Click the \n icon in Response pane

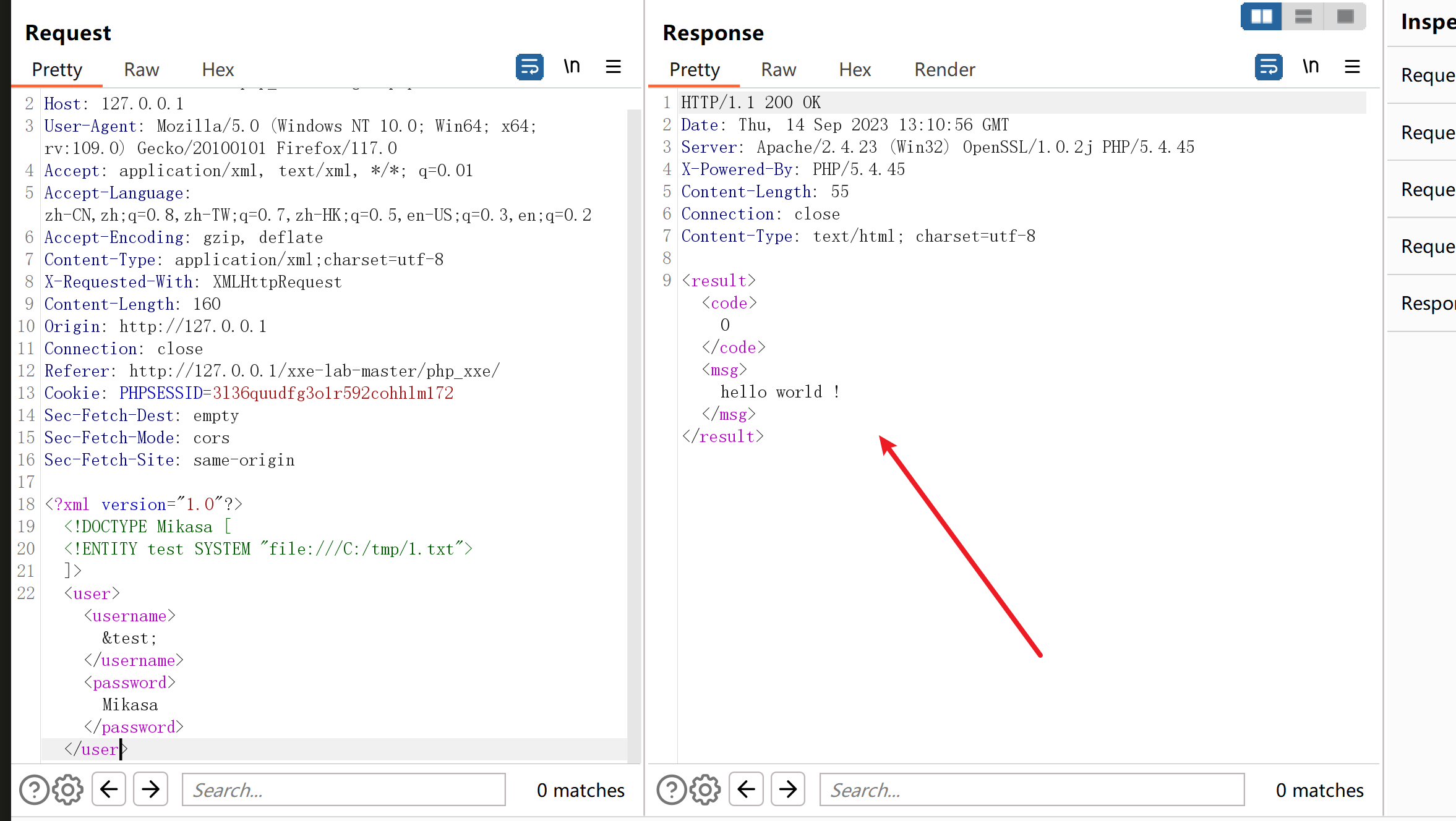[1311, 67]
